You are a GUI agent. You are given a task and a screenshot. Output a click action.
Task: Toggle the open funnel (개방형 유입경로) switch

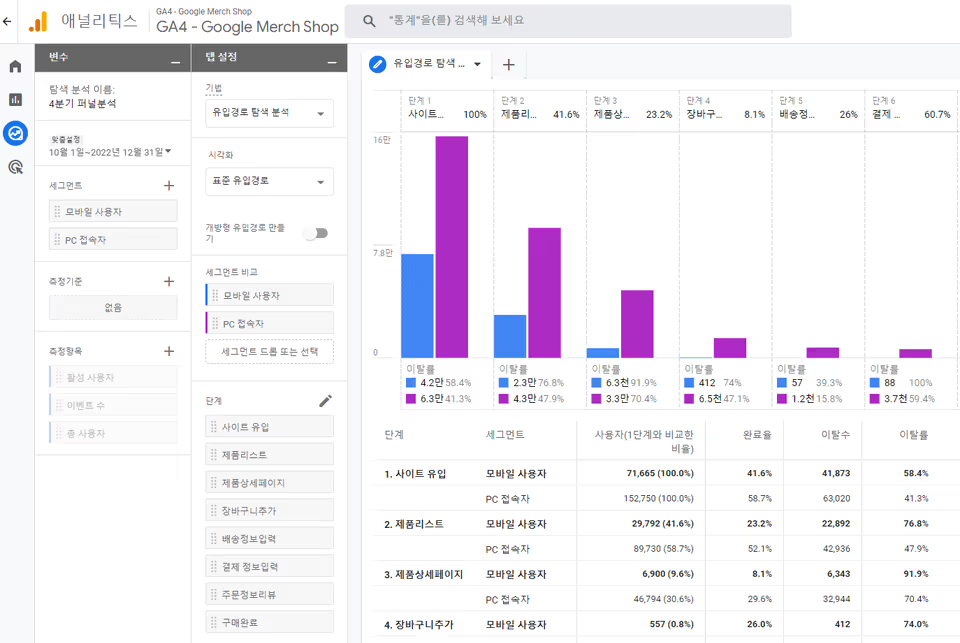click(x=316, y=233)
